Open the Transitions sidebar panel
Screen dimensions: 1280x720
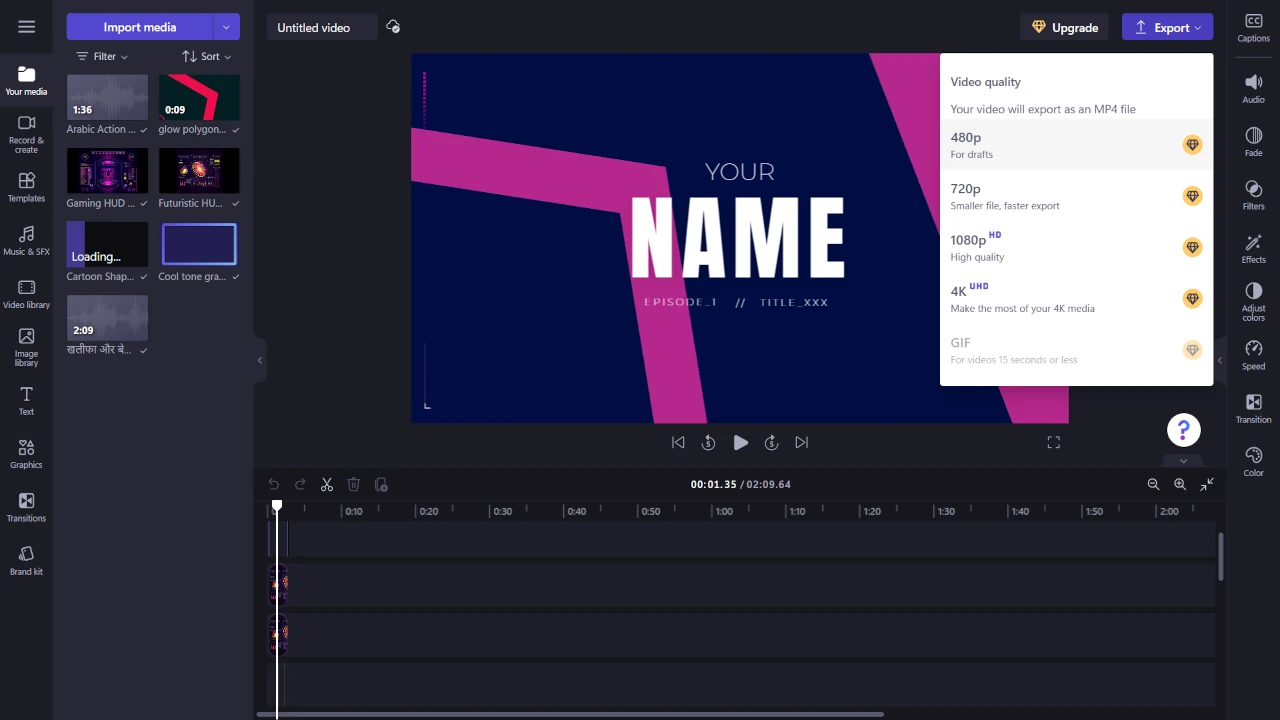pyautogui.click(x=26, y=507)
